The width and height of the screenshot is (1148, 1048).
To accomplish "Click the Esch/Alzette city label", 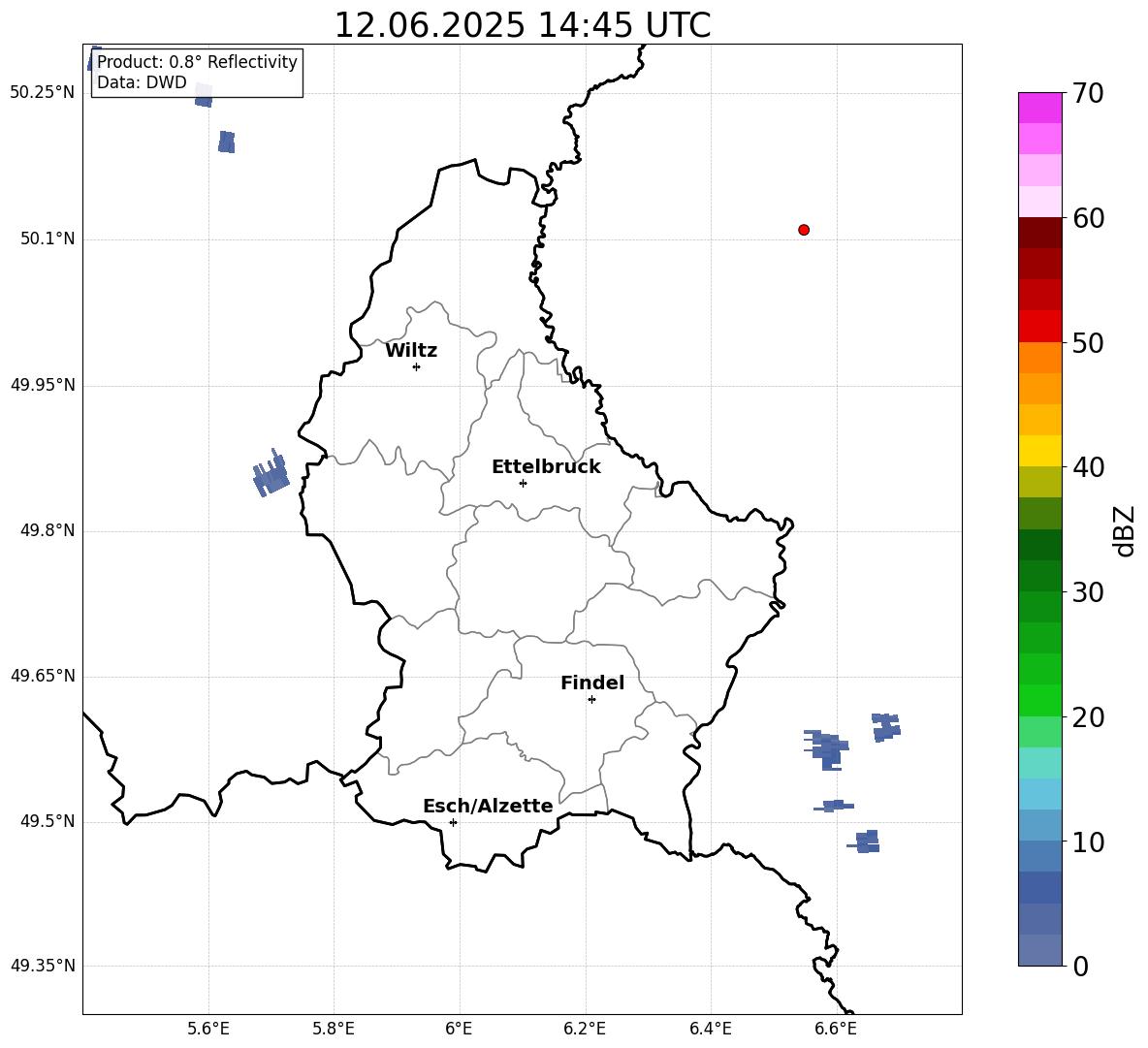I will pyautogui.click(x=488, y=806).
